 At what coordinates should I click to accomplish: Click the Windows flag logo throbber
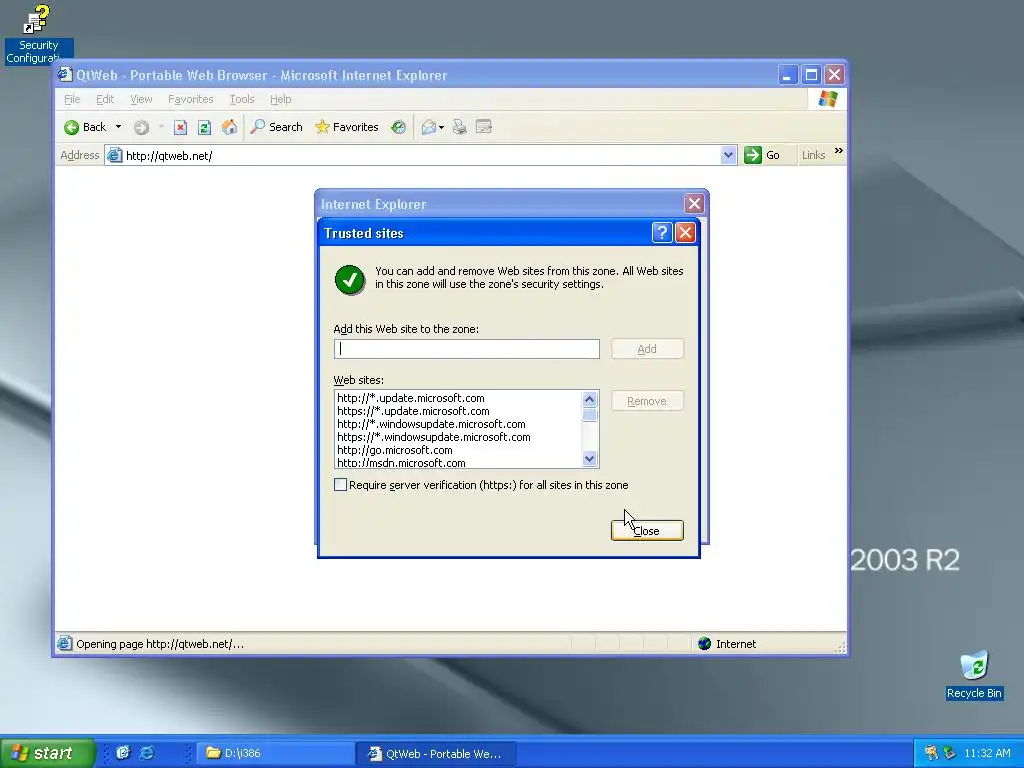coord(827,99)
